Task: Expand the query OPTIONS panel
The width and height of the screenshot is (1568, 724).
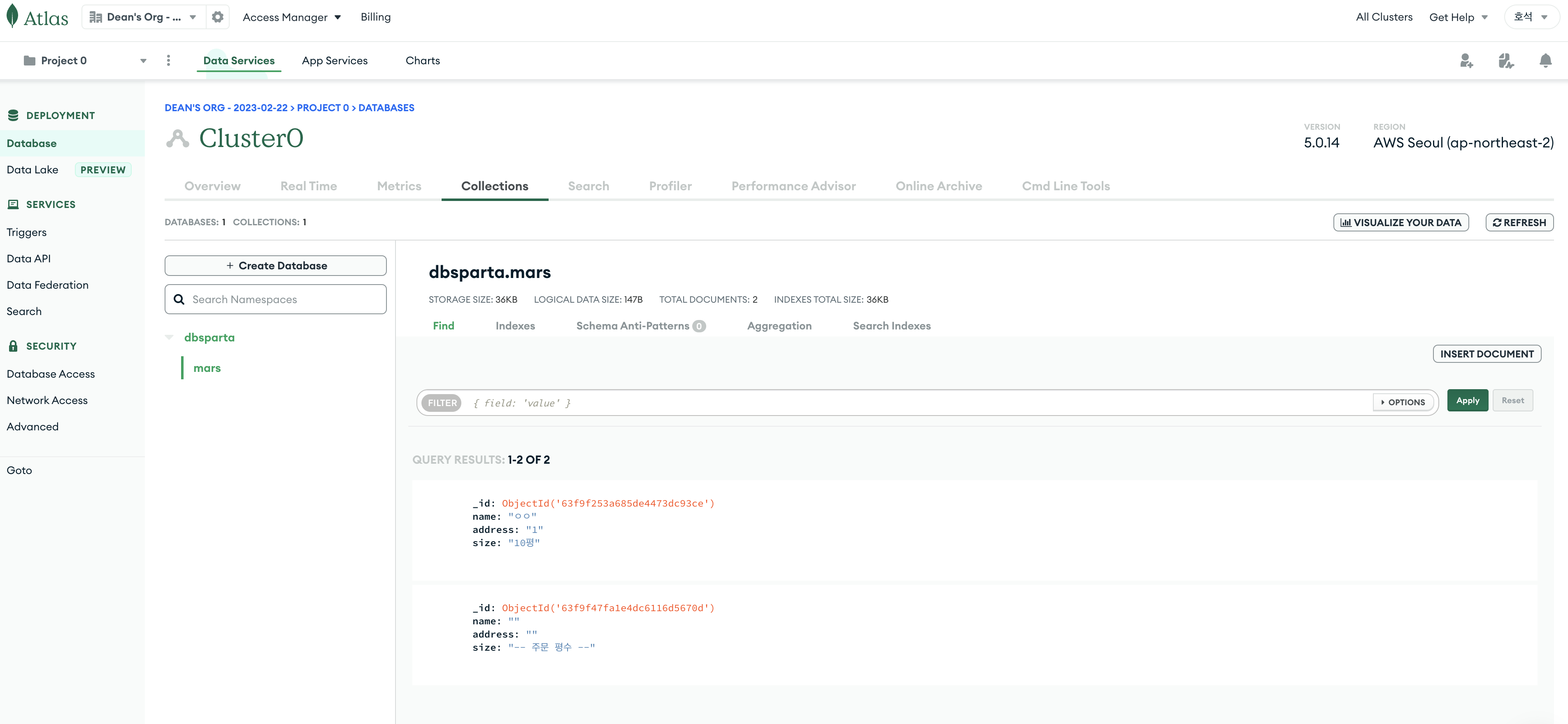Action: [x=1403, y=402]
